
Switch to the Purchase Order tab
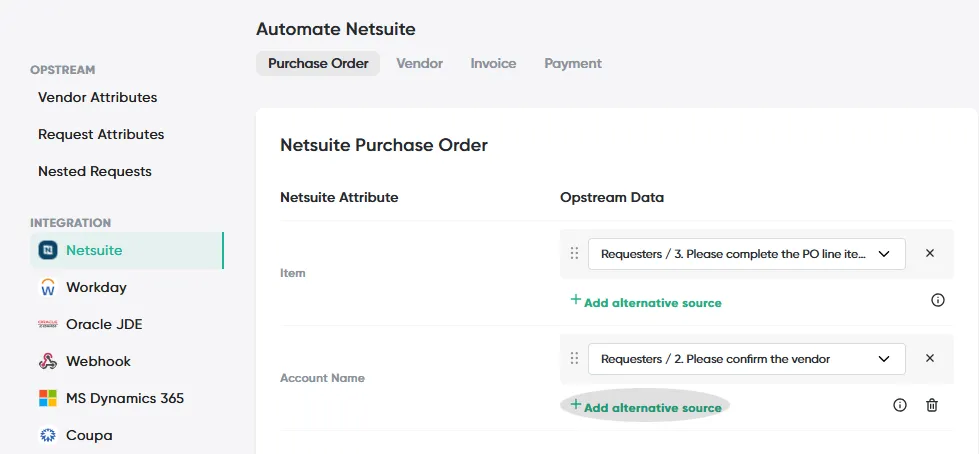point(318,64)
